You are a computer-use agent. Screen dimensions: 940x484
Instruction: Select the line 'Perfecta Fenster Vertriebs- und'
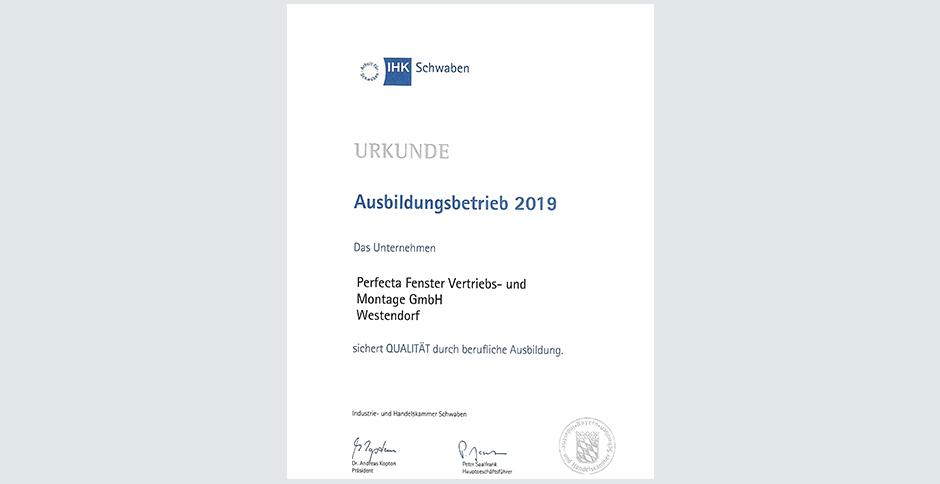coord(440,284)
